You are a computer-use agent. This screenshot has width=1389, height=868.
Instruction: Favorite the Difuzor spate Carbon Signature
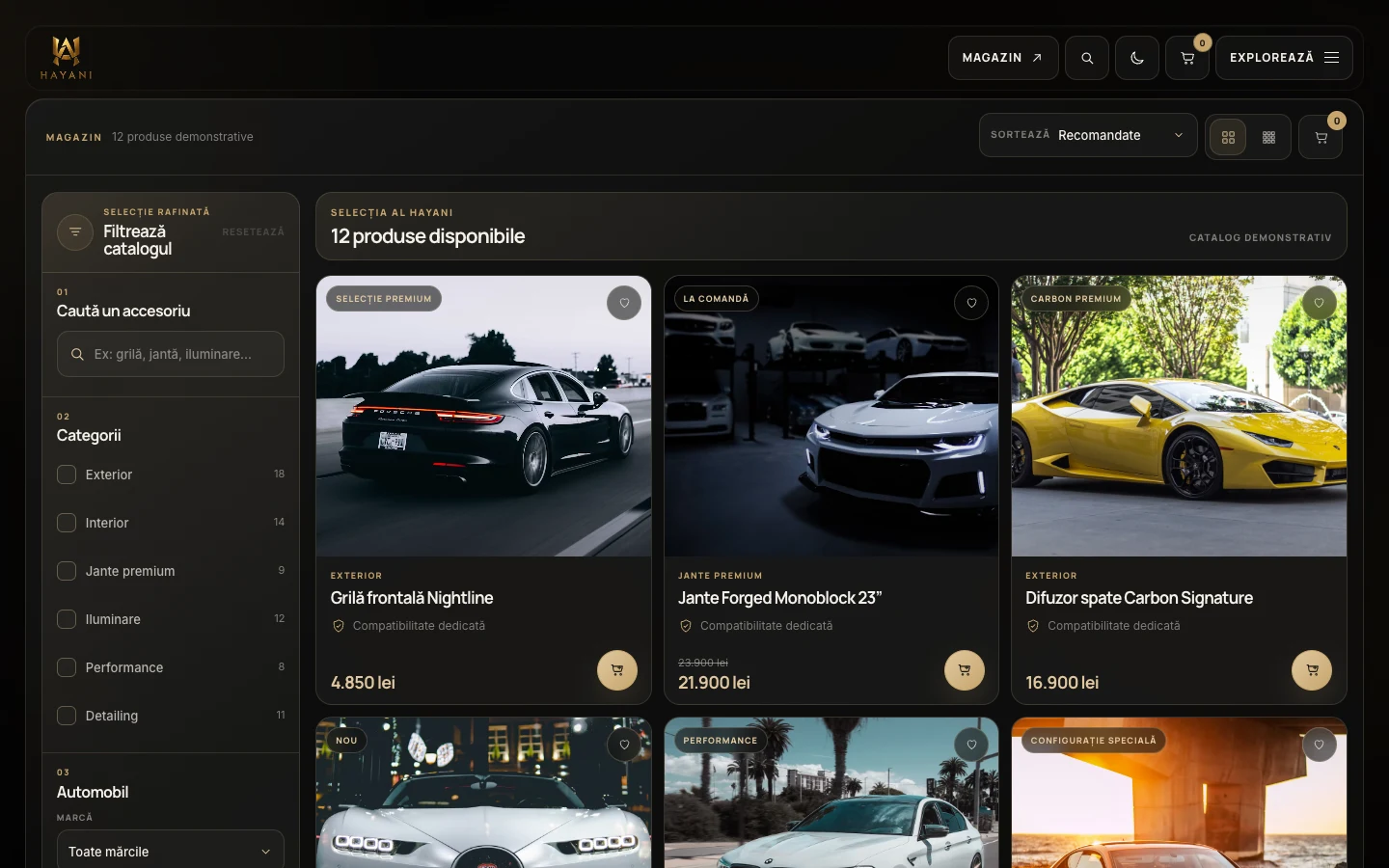coord(1319,303)
